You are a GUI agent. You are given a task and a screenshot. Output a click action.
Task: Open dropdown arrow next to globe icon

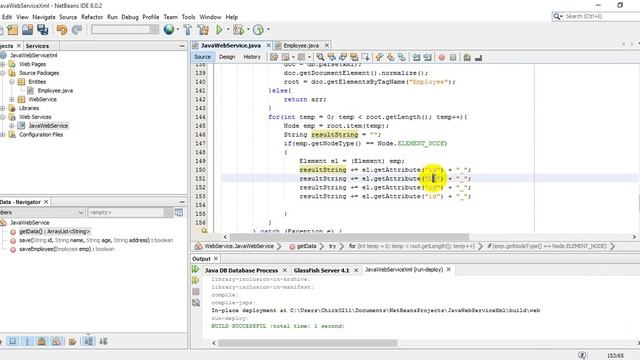[x=178, y=29]
